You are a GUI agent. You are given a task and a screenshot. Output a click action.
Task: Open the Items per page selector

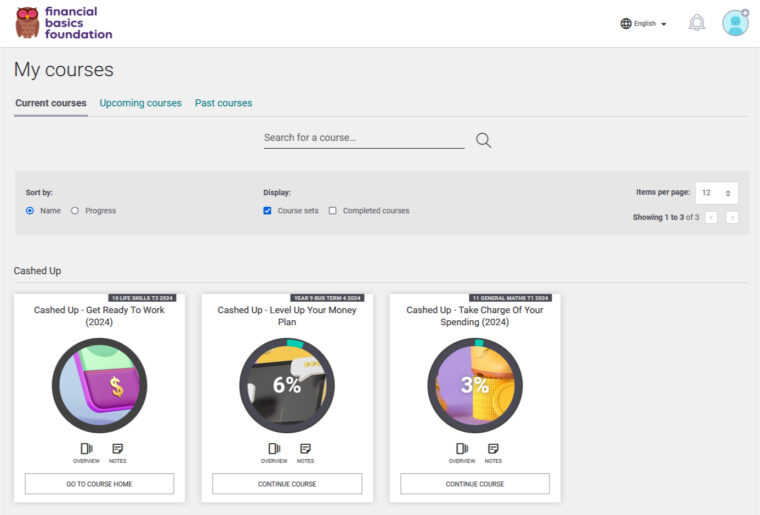tap(716, 193)
